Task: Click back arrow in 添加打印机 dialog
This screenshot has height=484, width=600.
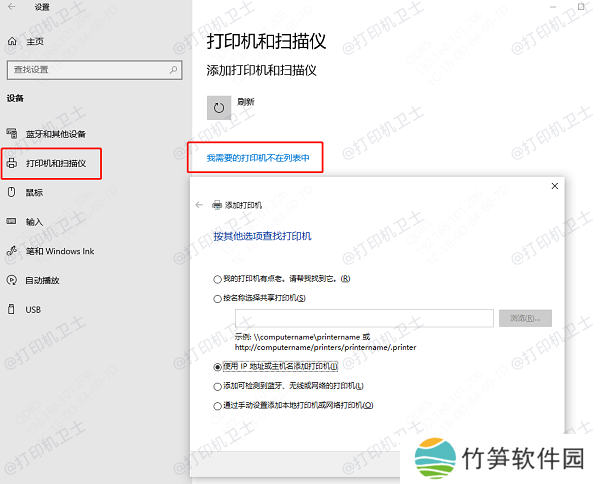Action: coord(199,204)
